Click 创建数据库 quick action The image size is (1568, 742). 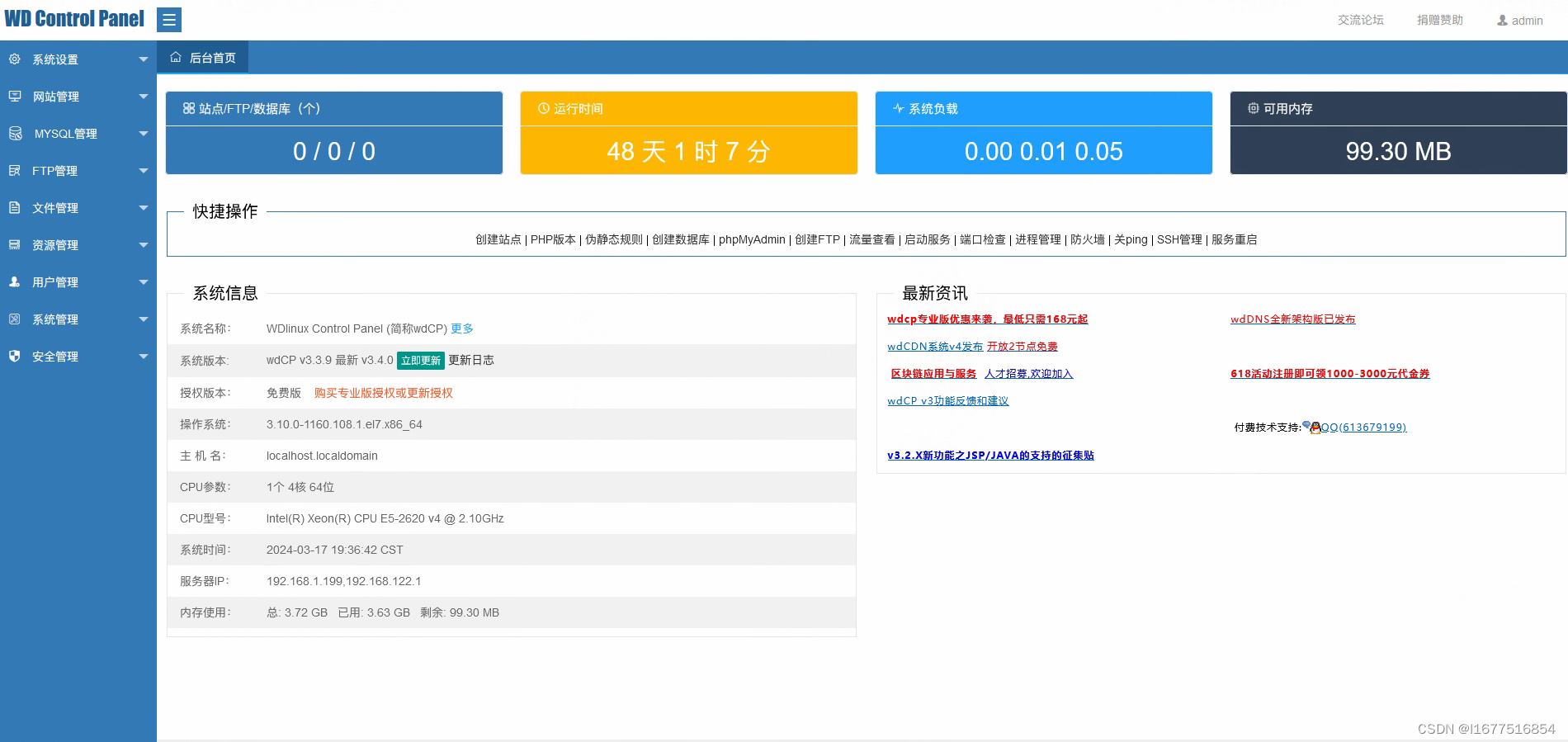[681, 239]
